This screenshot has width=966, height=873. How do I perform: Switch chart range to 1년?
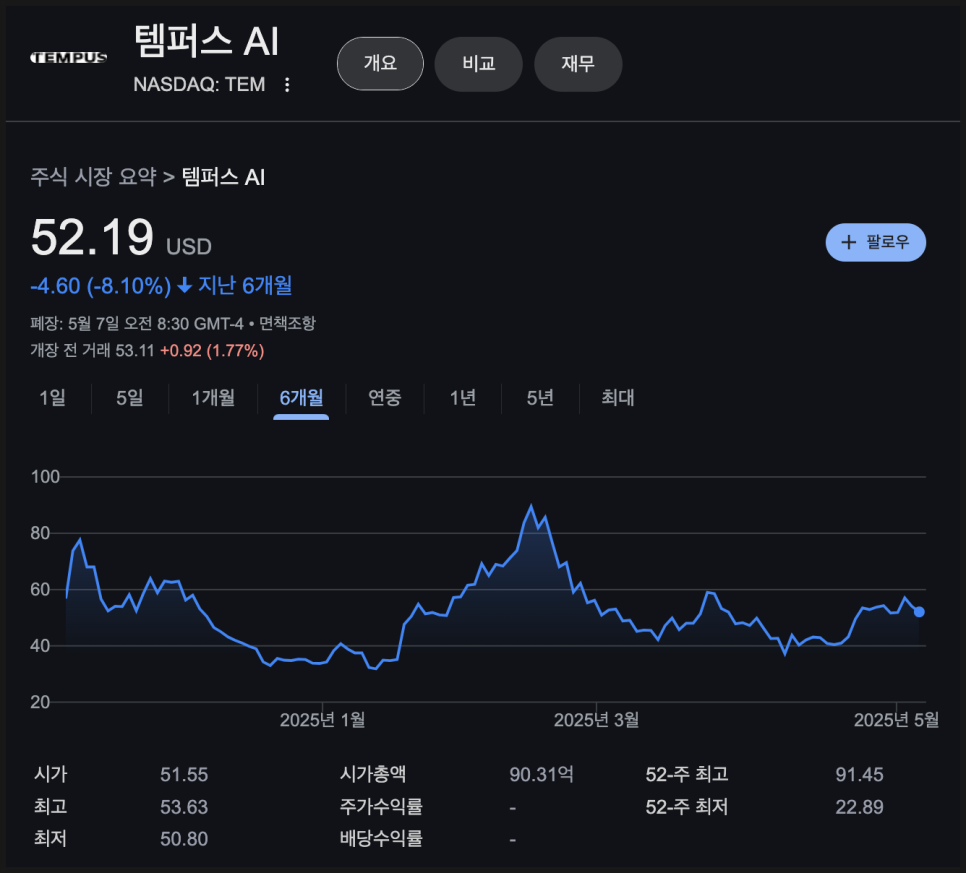[463, 398]
